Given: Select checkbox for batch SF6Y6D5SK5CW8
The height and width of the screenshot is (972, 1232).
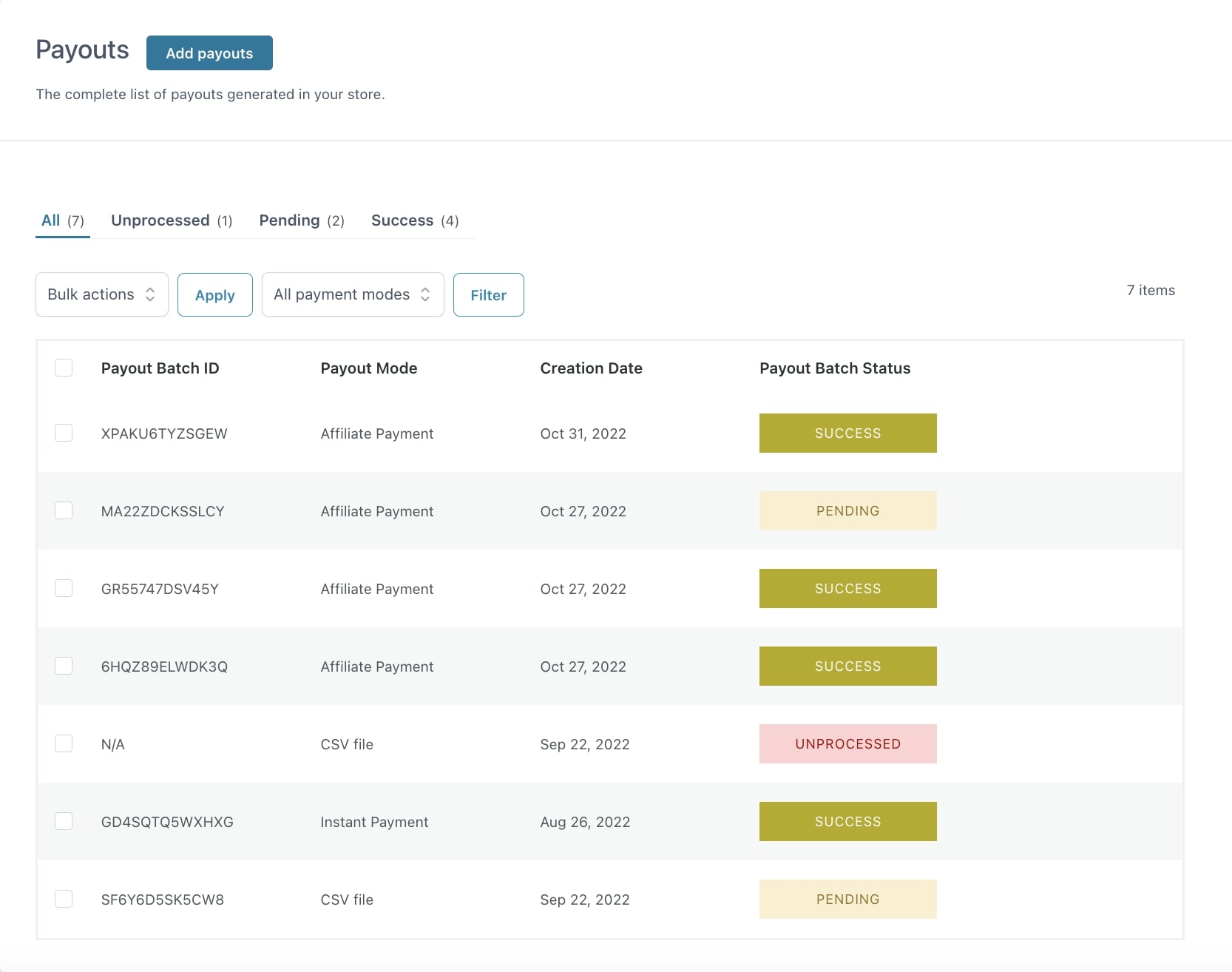Looking at the screenshot, I should click(x=64, y=899).
